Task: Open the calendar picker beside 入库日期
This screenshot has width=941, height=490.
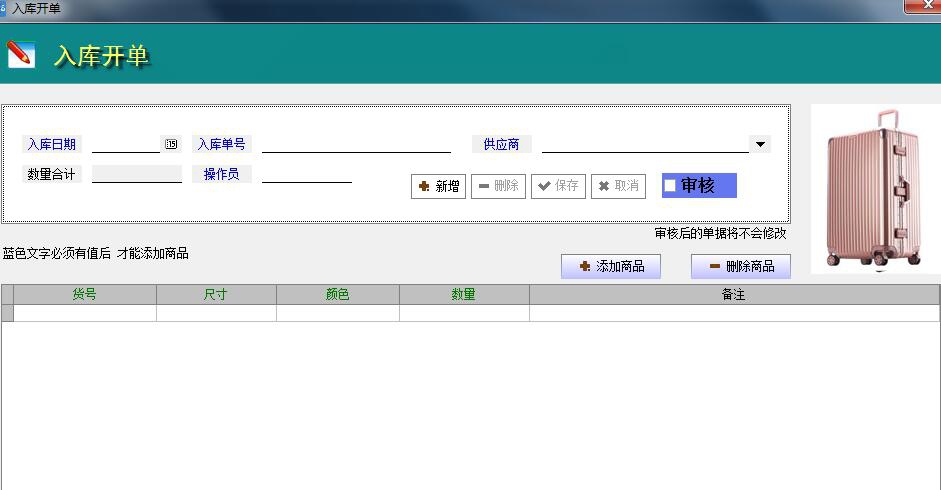Action: click(171, 144)
